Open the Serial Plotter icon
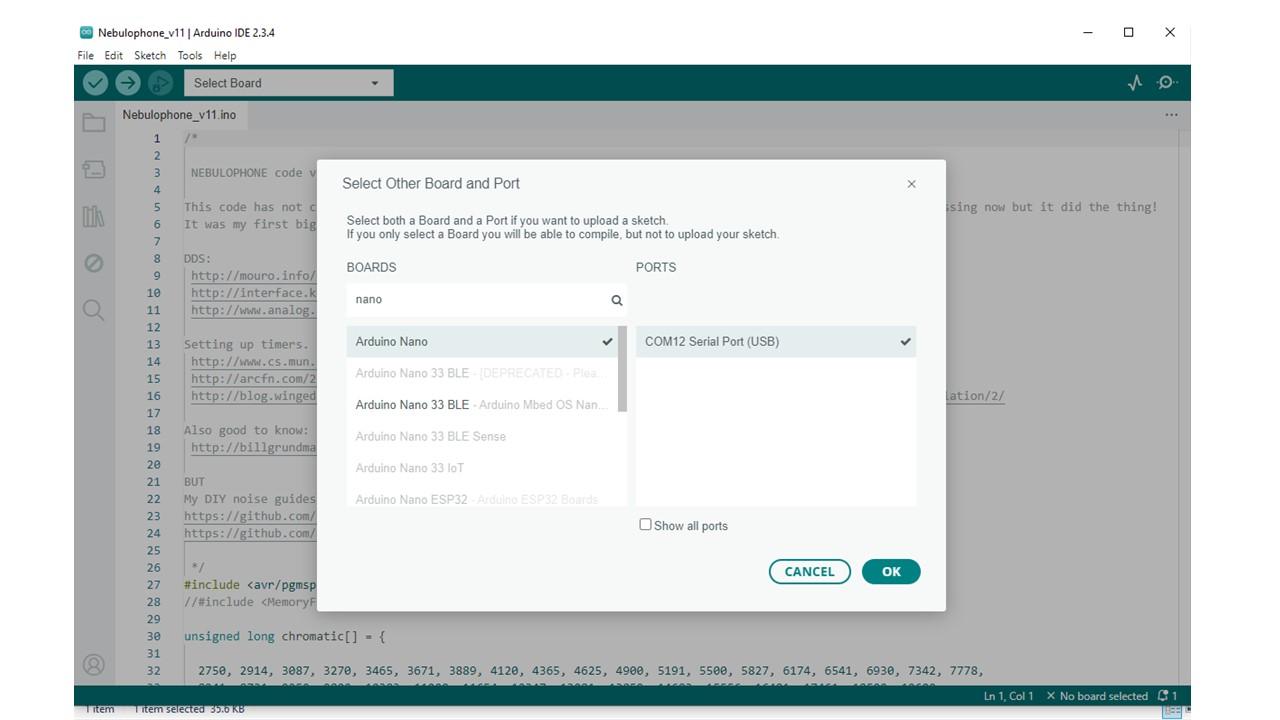1280x720 pixels. [1135, 83]
